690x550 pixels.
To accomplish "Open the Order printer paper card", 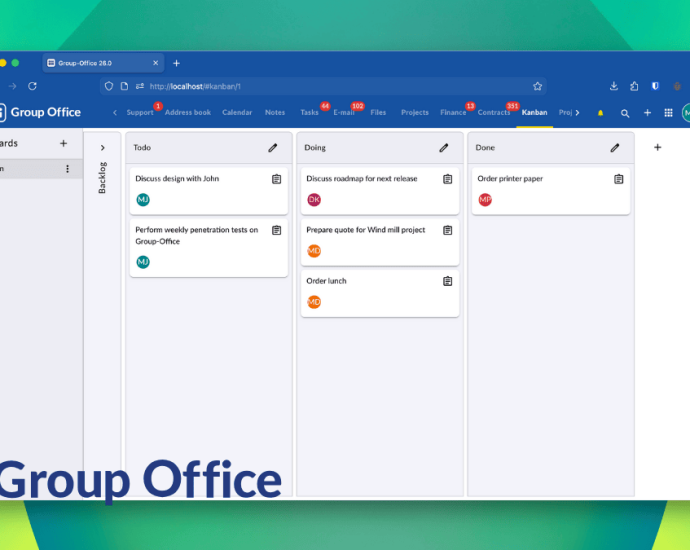I will click(x=551, y=191).
